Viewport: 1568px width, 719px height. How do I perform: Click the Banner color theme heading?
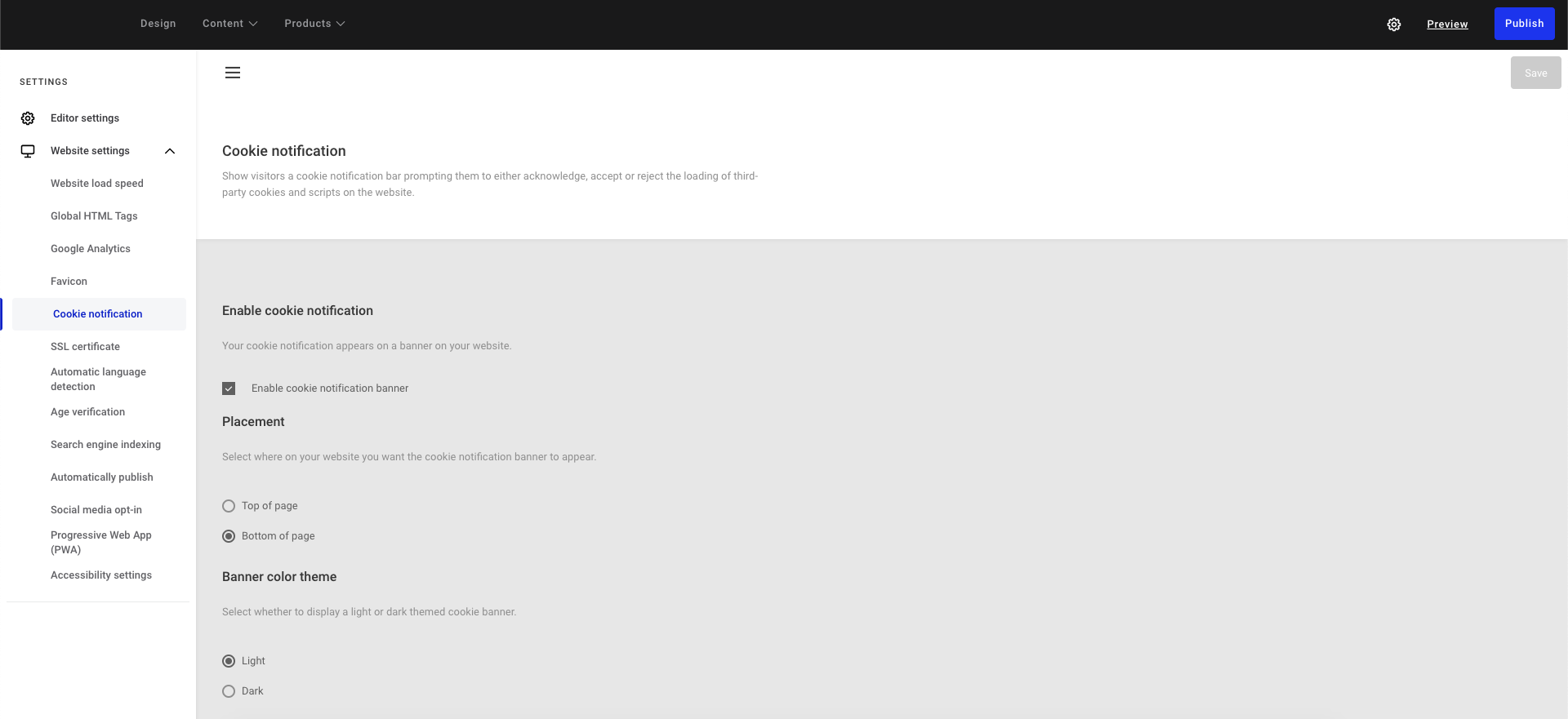(279, 577)
